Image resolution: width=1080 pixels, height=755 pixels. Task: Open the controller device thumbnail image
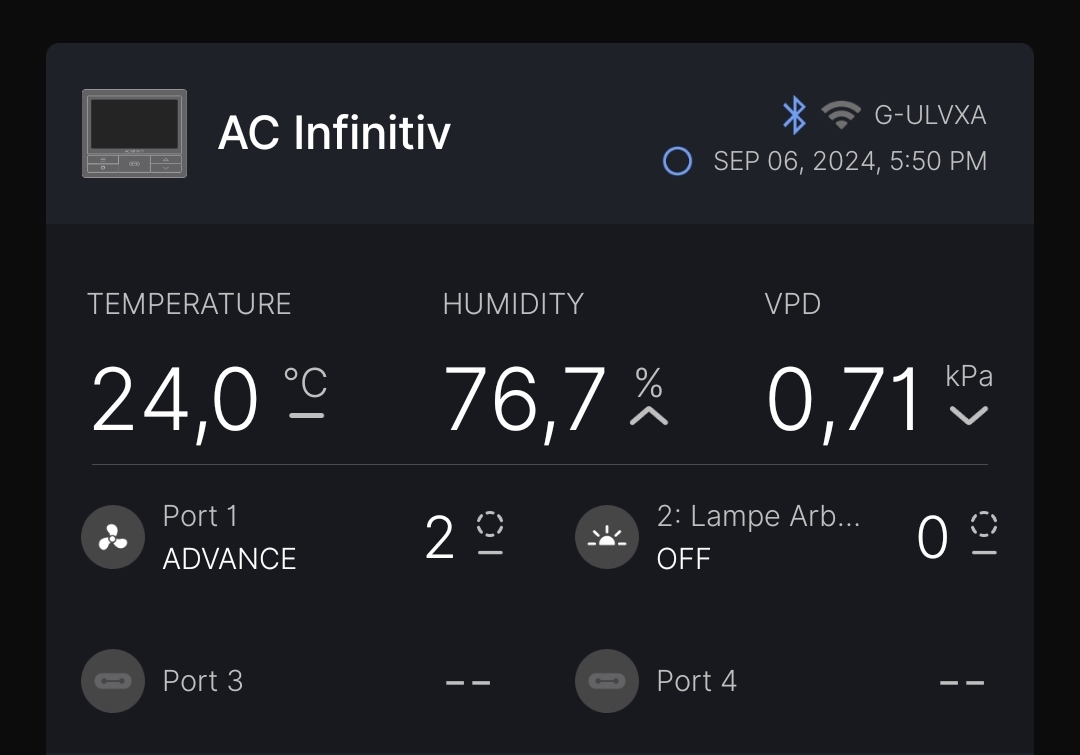(134, 133)
